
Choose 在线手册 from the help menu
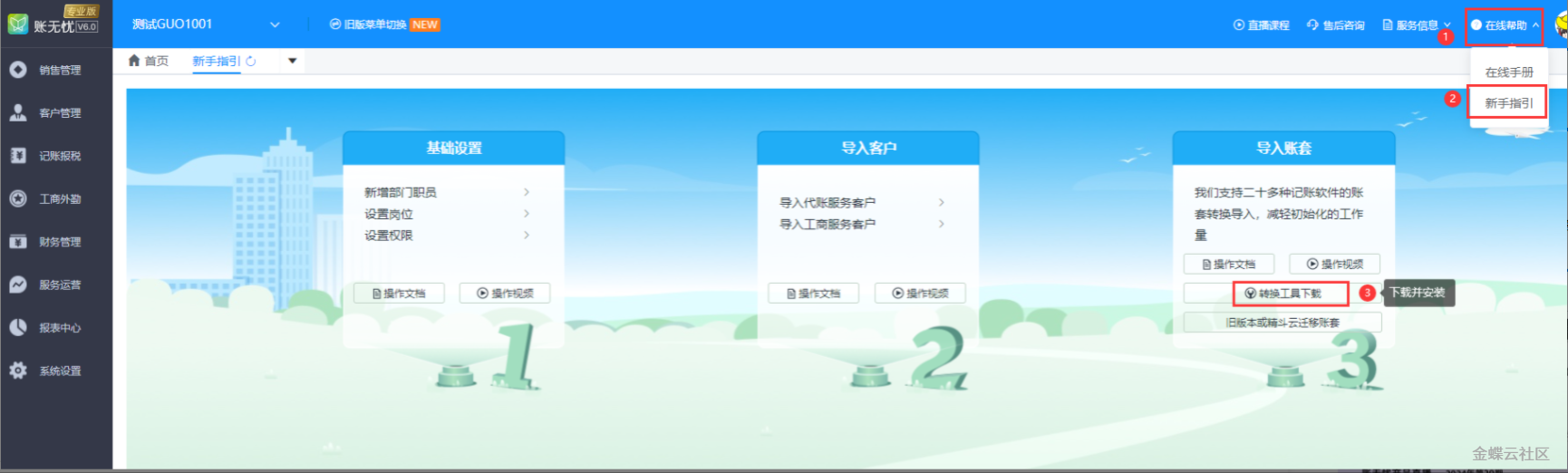pos(1508,72)
